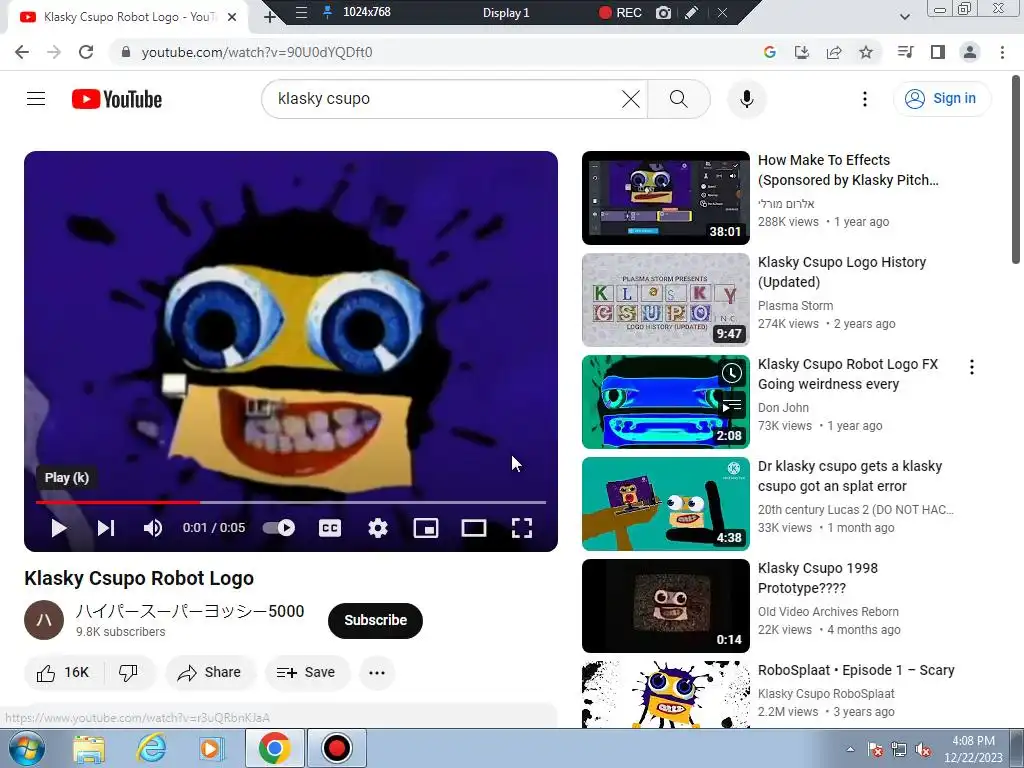
Task: Open YouTube settings three-dot menu
Action: (x=865, y=99)
